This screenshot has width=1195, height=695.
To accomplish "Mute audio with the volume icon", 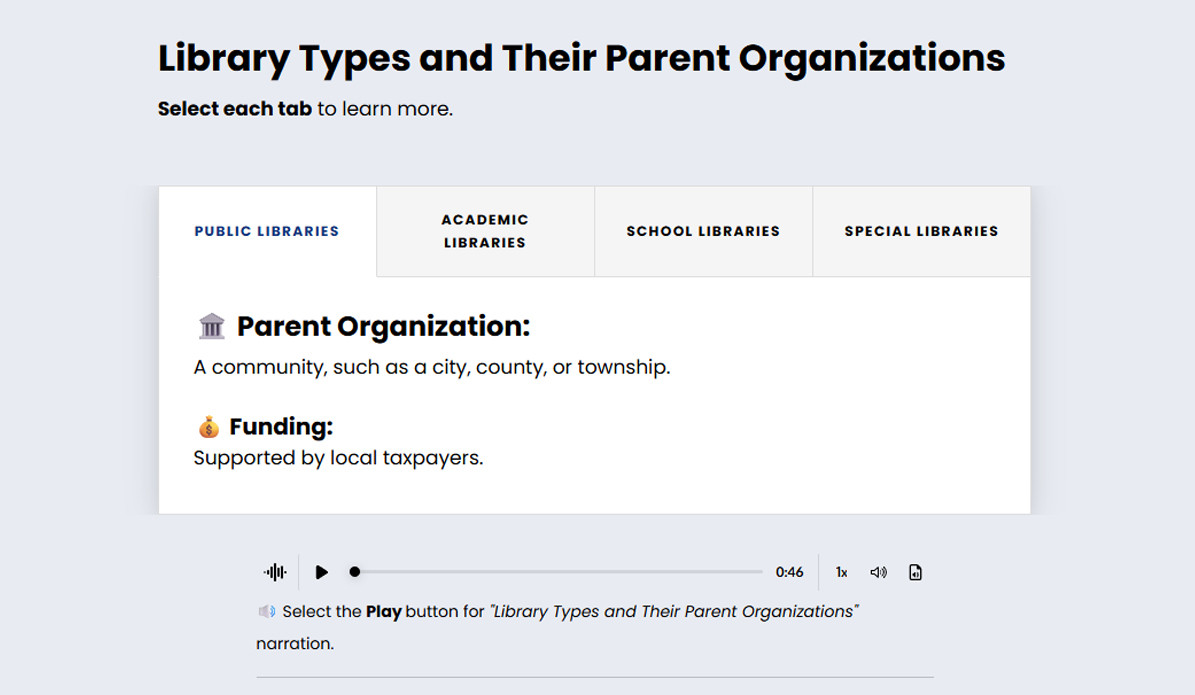I will pyautogui.click(x=878, y=572).
